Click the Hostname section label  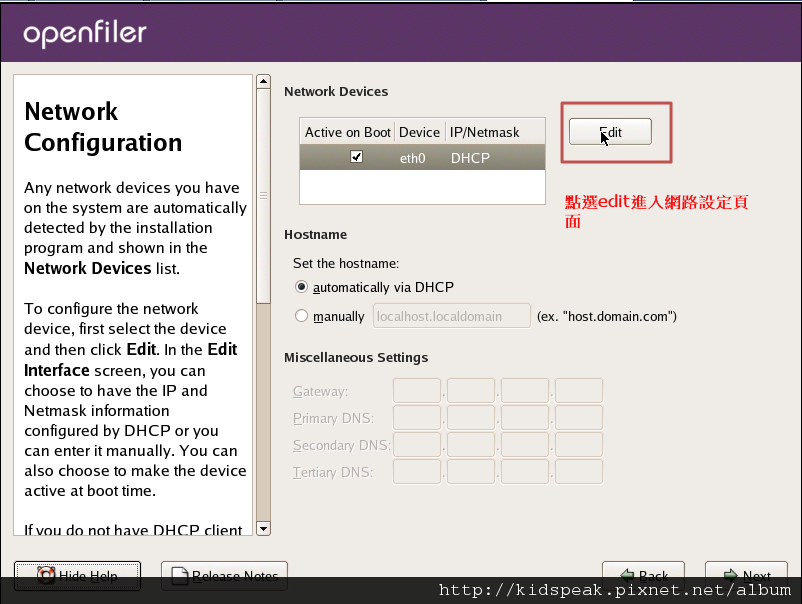pos(316,235)
